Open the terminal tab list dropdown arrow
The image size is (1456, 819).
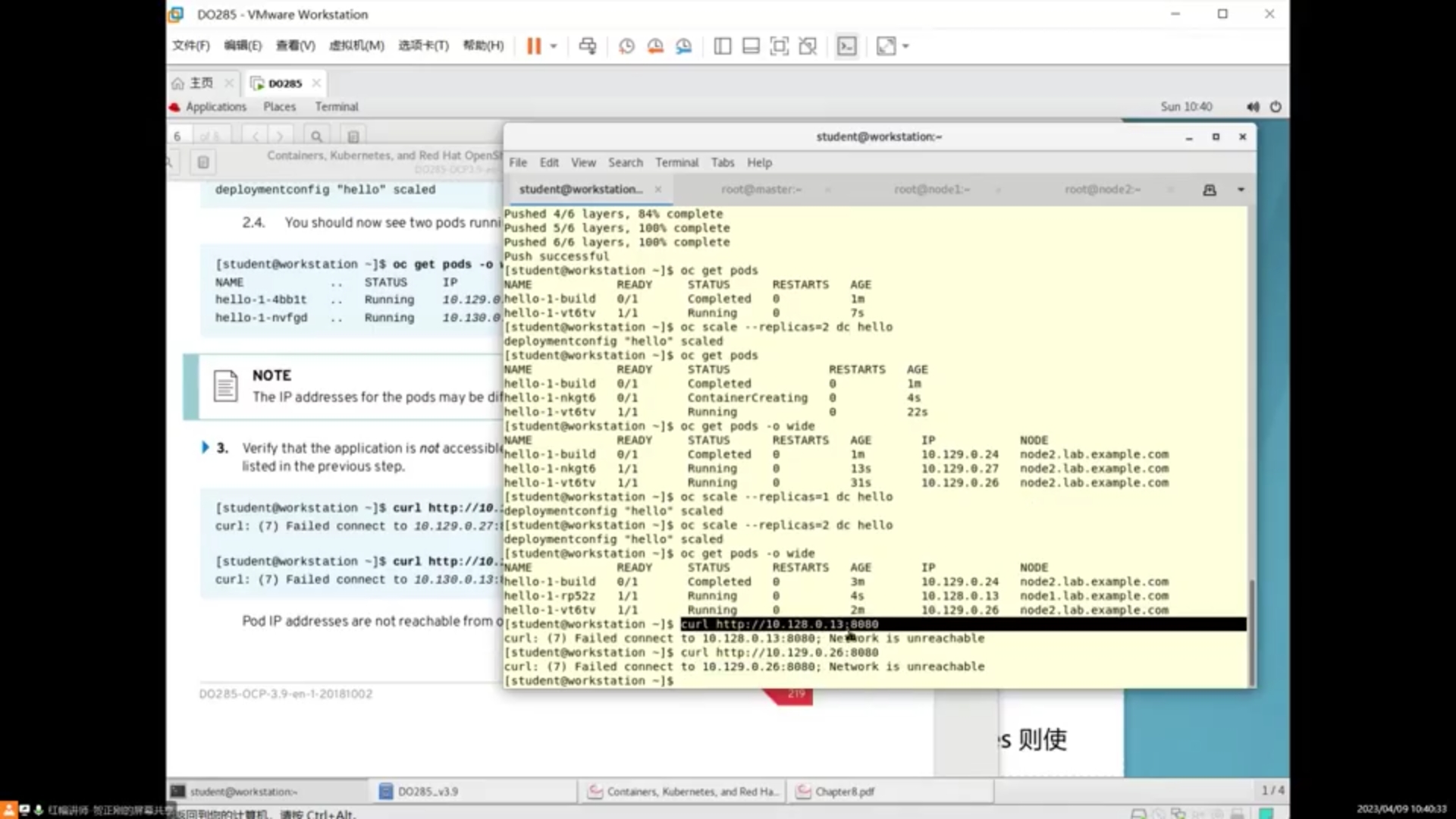coord(1241,190)
